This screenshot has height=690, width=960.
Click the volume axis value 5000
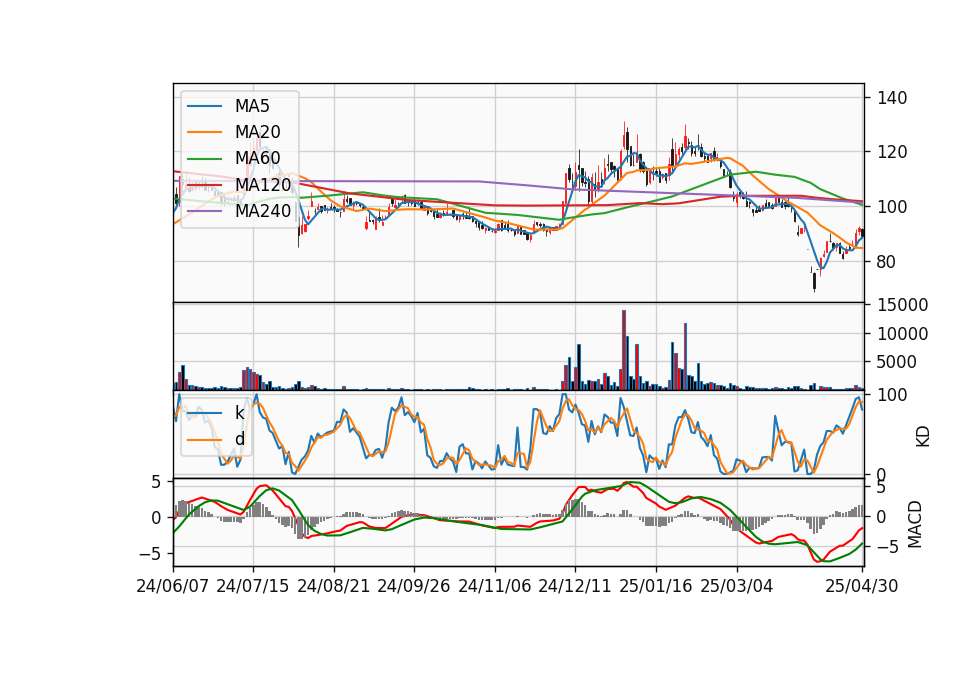[x=897, y=362]
